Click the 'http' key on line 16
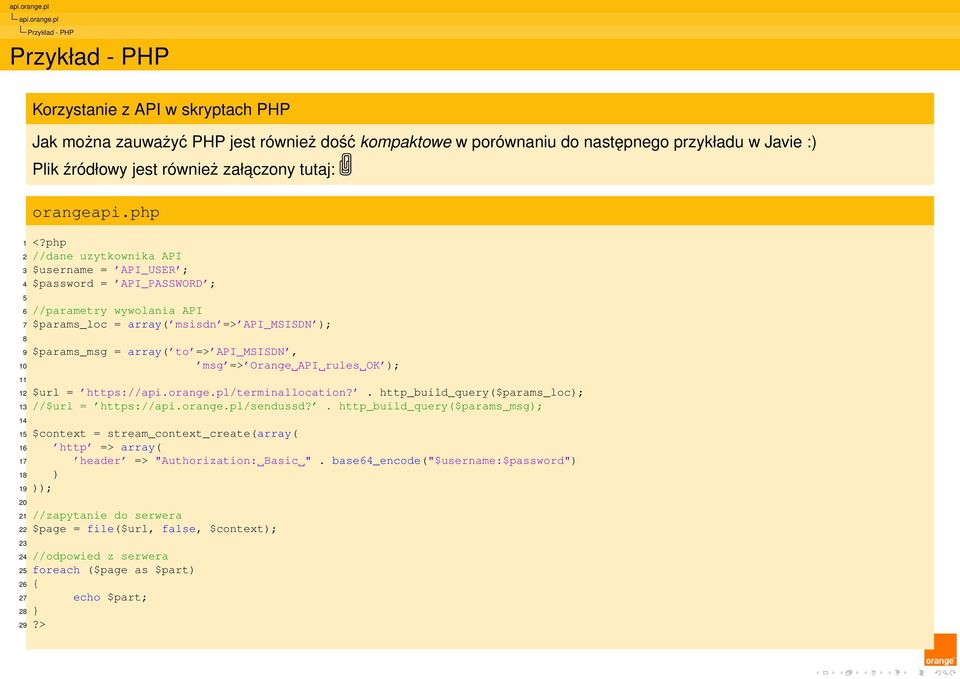This screenshot has height=679, width=960. tap(73, 448)
